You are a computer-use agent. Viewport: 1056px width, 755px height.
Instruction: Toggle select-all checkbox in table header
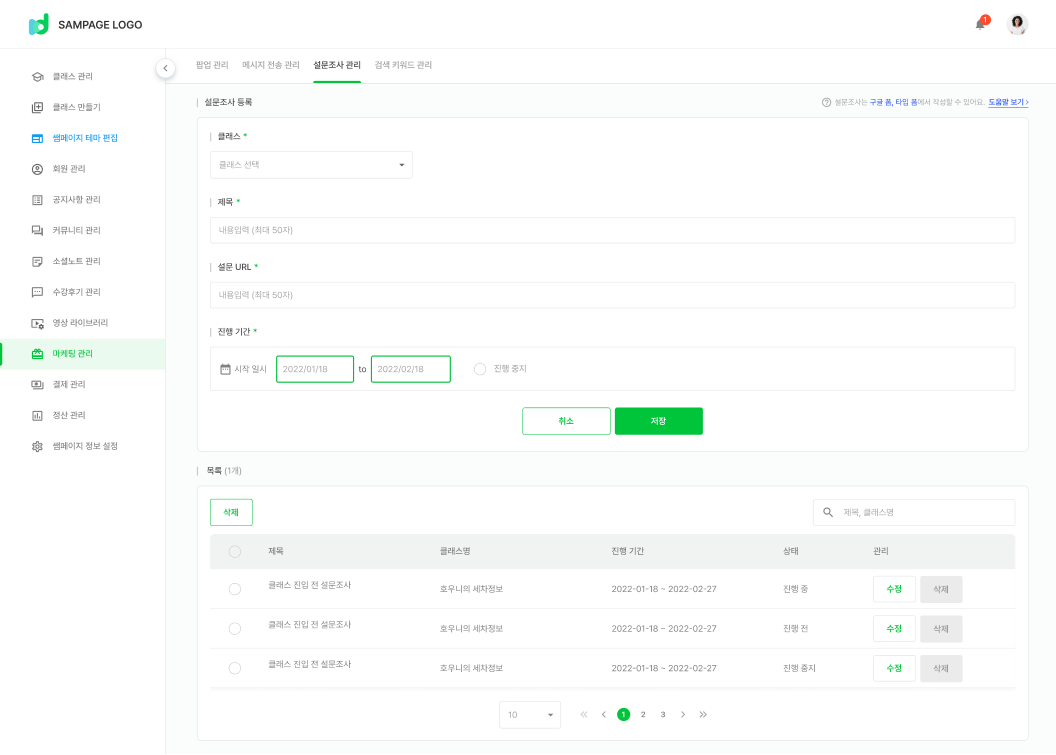click(235, 552)
